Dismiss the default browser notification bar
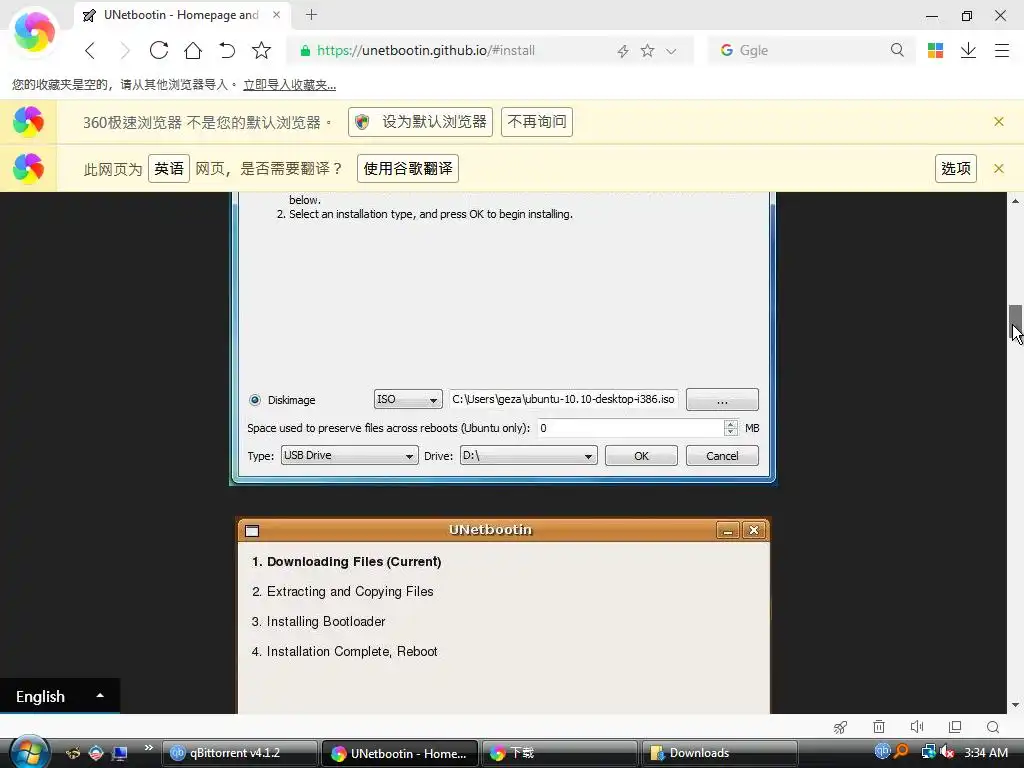This screenshot has height=768, width=1024. tap(999, 121)
